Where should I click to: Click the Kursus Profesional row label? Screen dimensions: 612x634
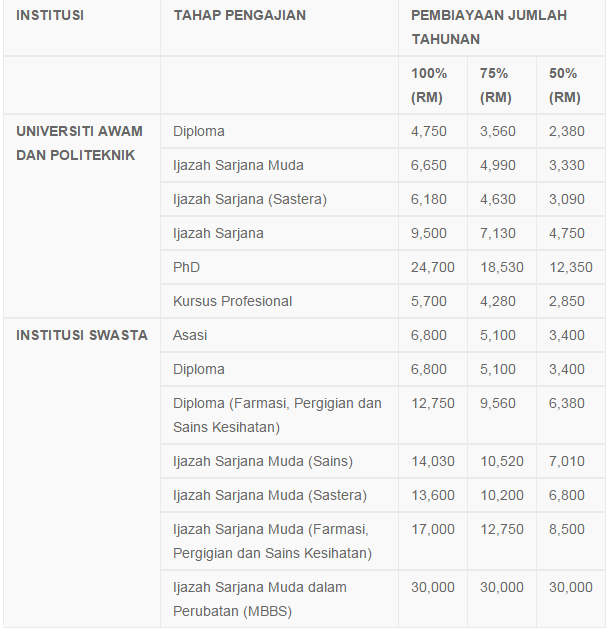coord(232,301)
